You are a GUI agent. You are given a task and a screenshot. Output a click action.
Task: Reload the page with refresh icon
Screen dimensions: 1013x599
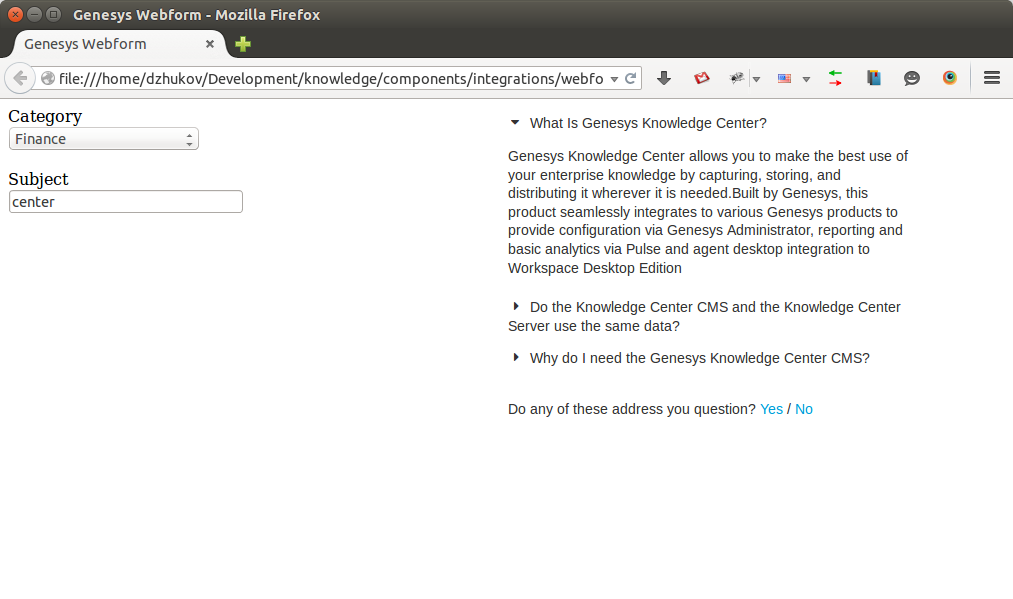631,78
